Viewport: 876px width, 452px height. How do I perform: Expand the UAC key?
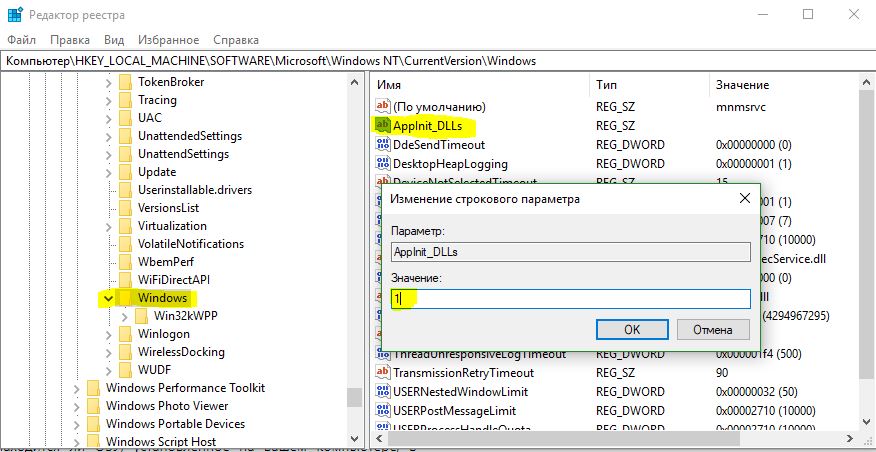tap(108, 118)
